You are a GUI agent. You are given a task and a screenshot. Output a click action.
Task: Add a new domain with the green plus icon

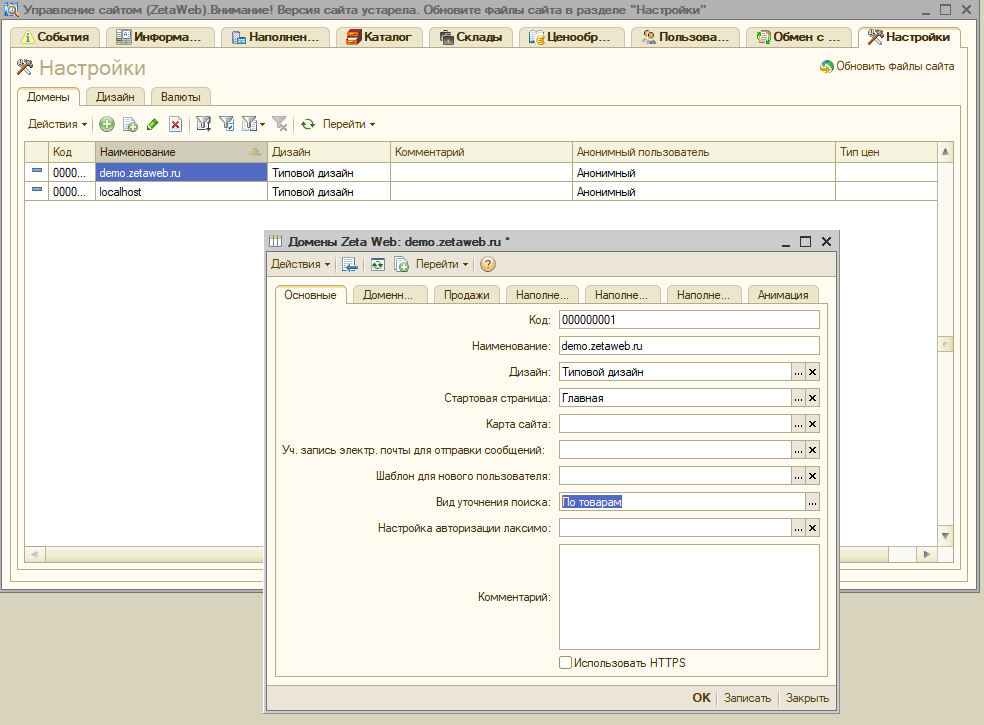pyautogui.click(x=107, y=124)
